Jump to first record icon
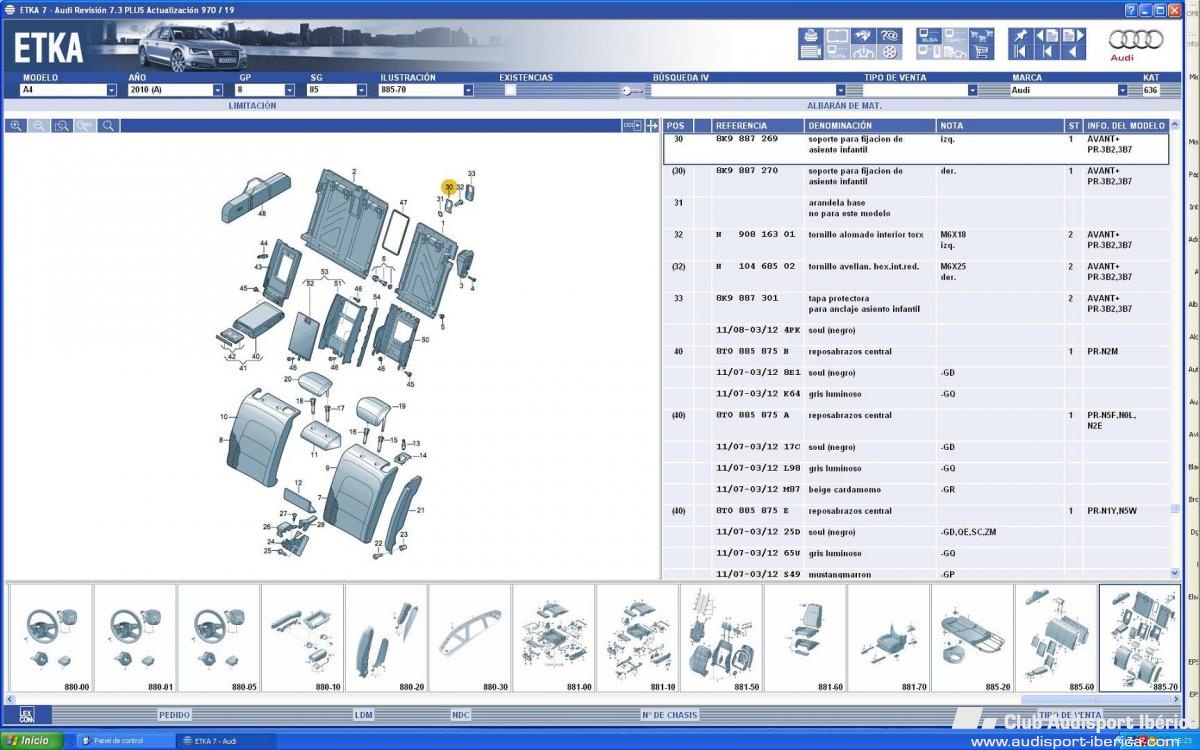Viewport: 1200px width, 750px height. 1021,52
